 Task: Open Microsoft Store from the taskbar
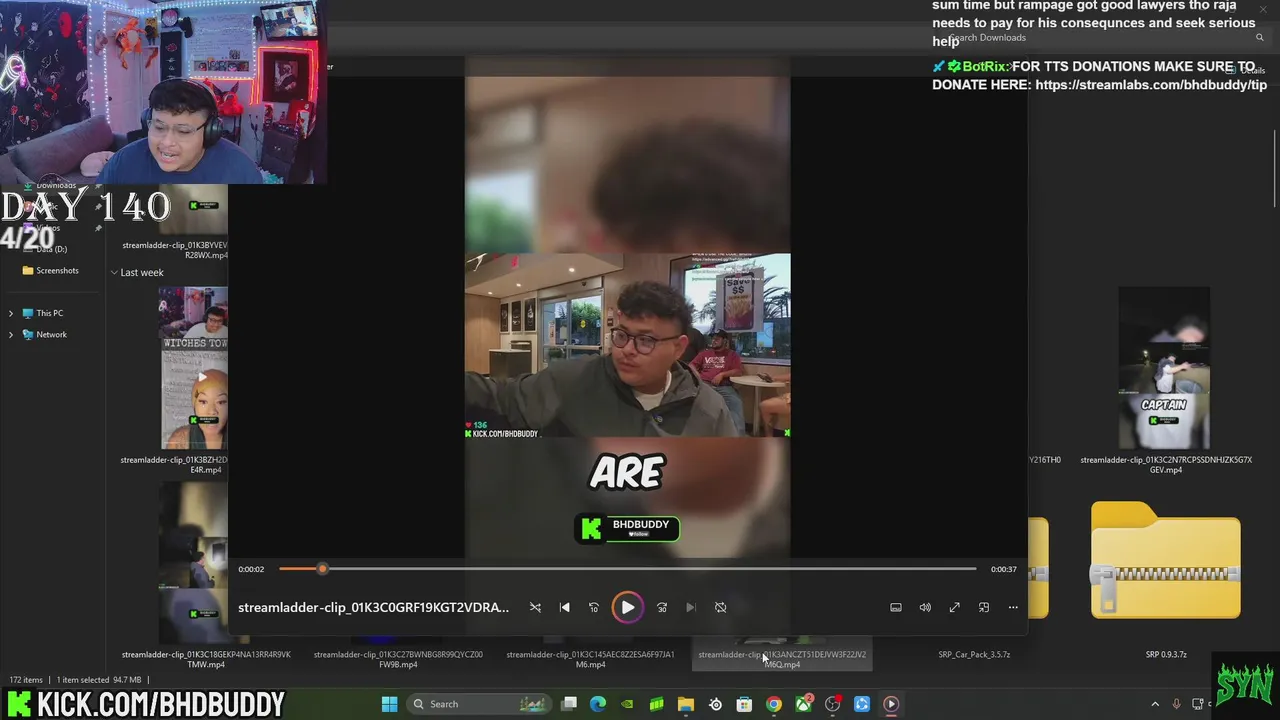(744, 704)
